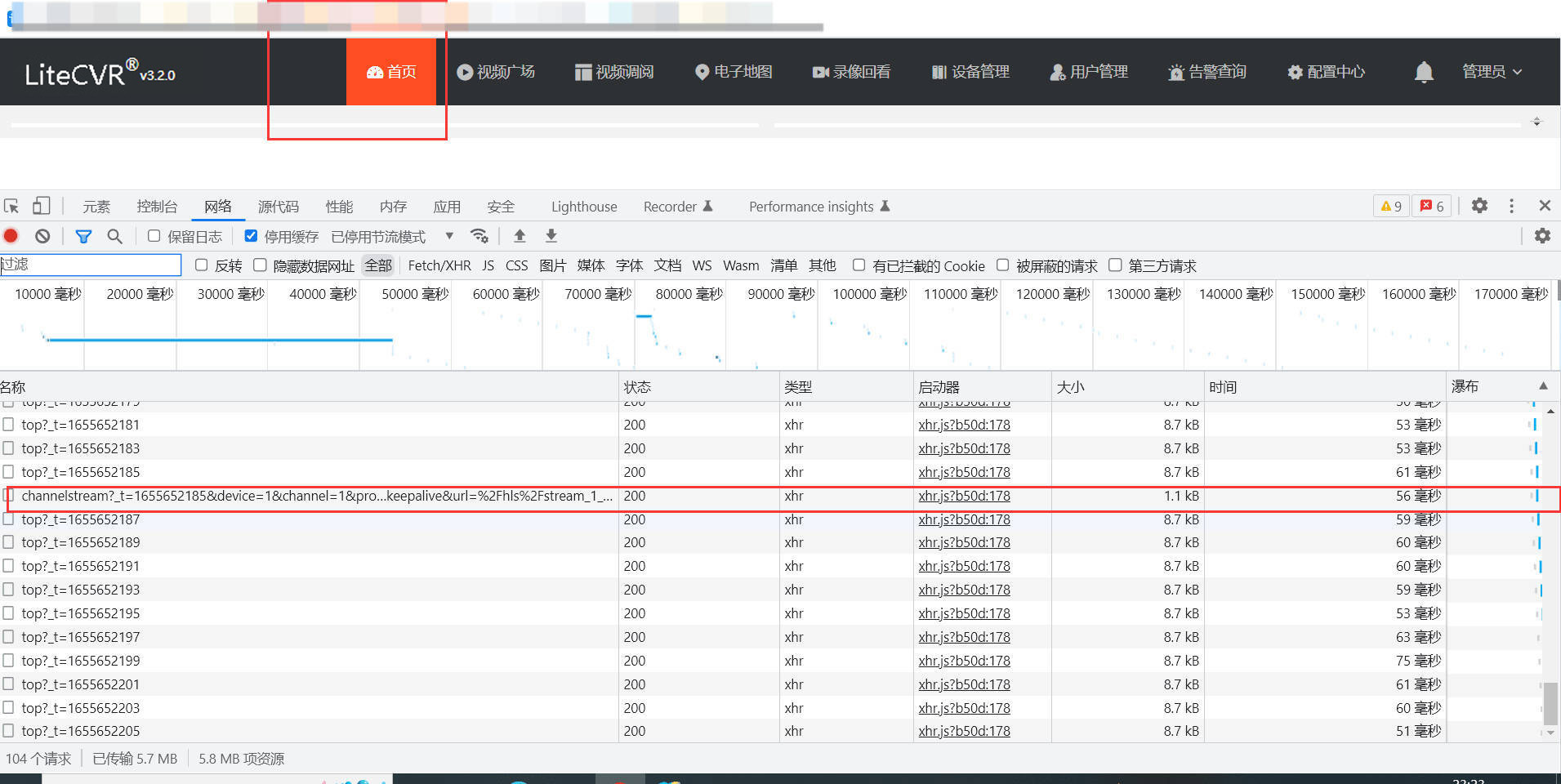Open 配置中心 settings page
Image resolution: width=1561 pixels, height=784 pixels.
point(1326,72)
